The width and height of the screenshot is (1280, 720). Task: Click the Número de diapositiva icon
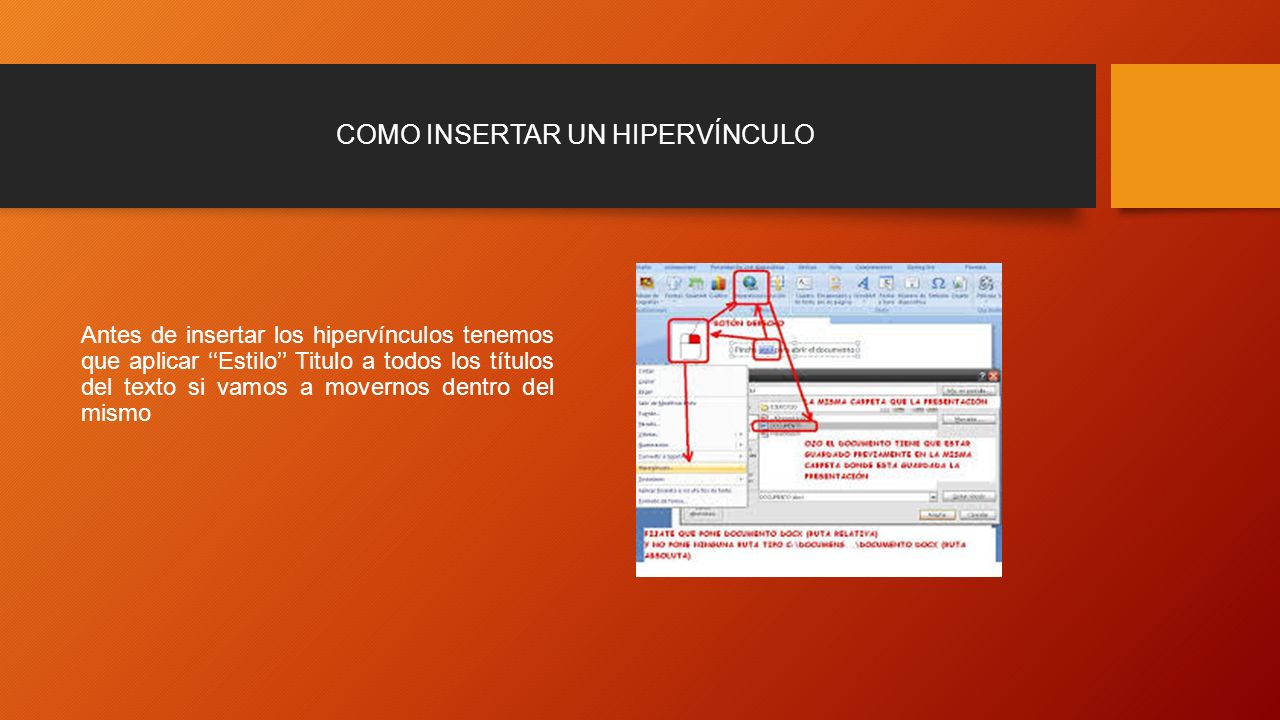point(912,283)
